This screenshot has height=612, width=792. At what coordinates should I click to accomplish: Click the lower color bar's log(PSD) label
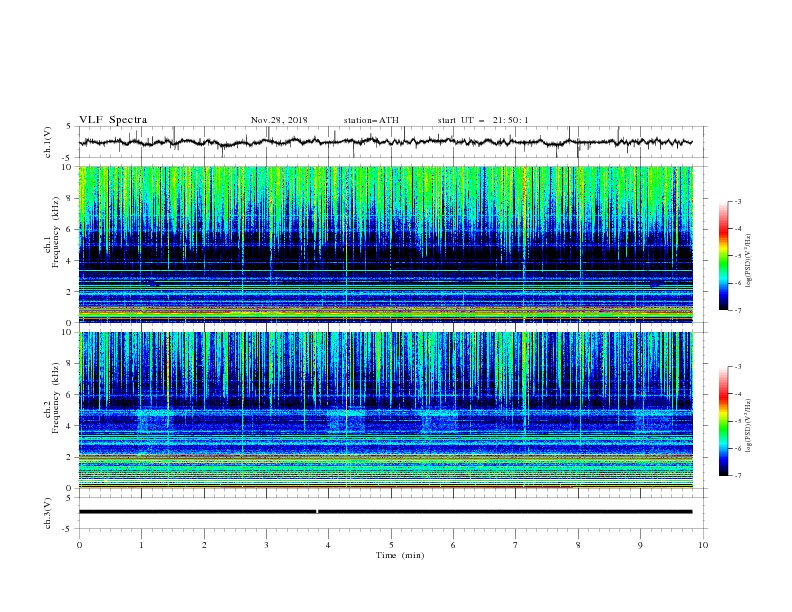(x=749, y=427)
